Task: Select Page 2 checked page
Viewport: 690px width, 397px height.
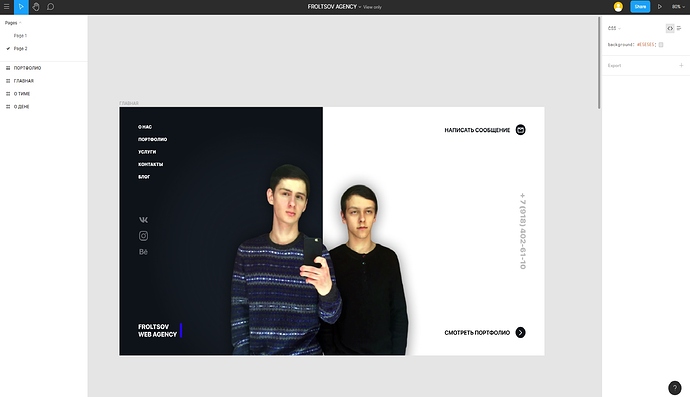Action: coord(20,48)
